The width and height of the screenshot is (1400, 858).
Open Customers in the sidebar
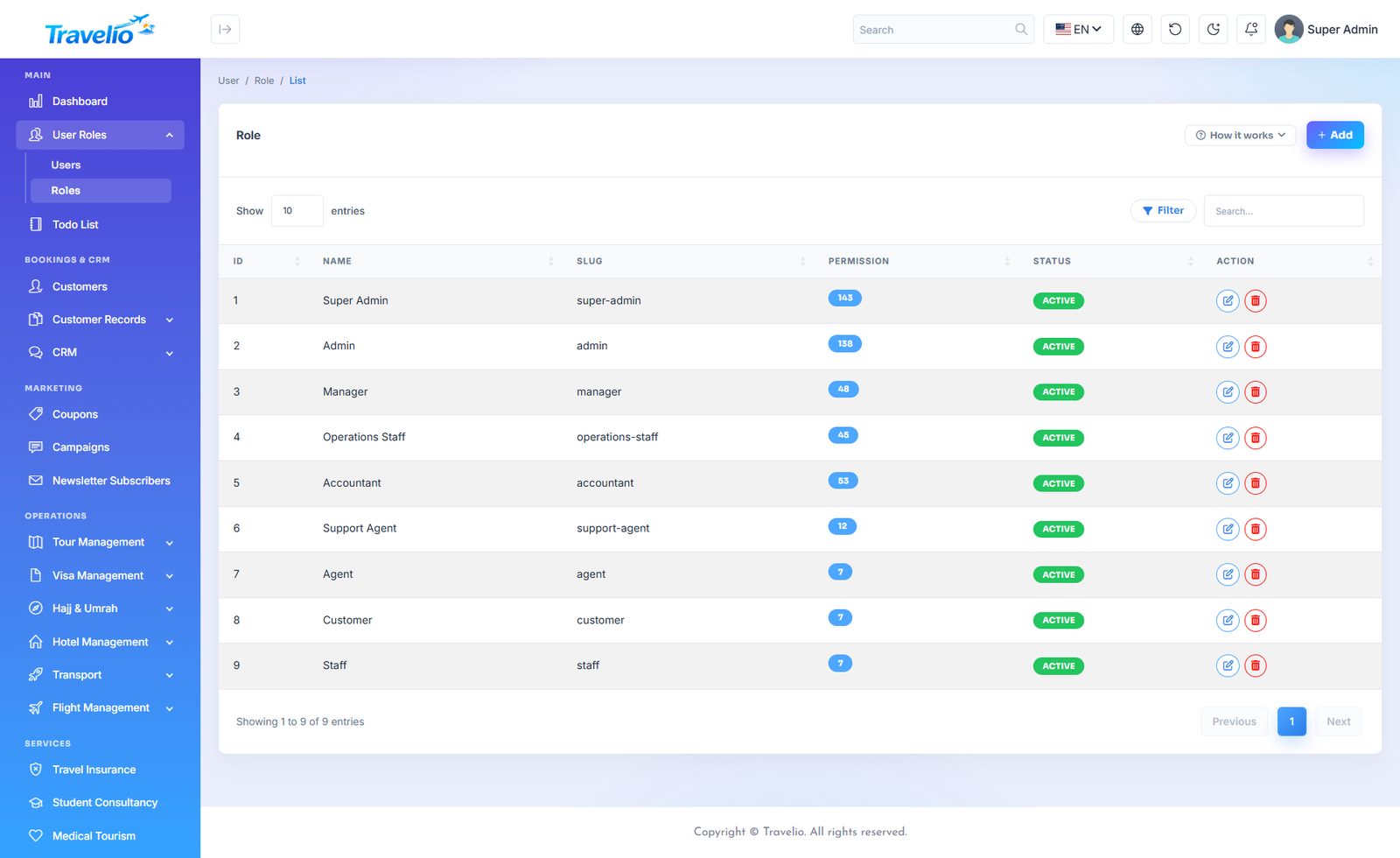pos(100,286)
